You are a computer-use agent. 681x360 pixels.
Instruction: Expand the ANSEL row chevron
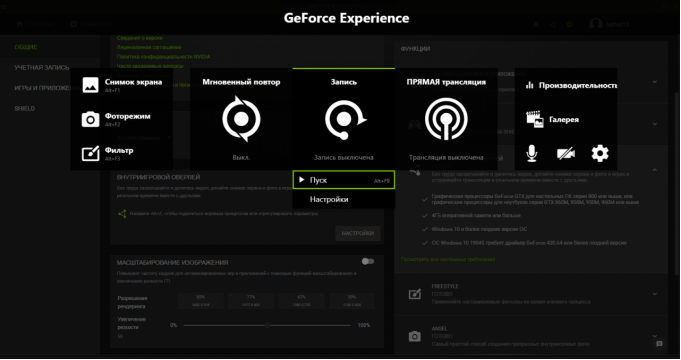pos(655,336)
